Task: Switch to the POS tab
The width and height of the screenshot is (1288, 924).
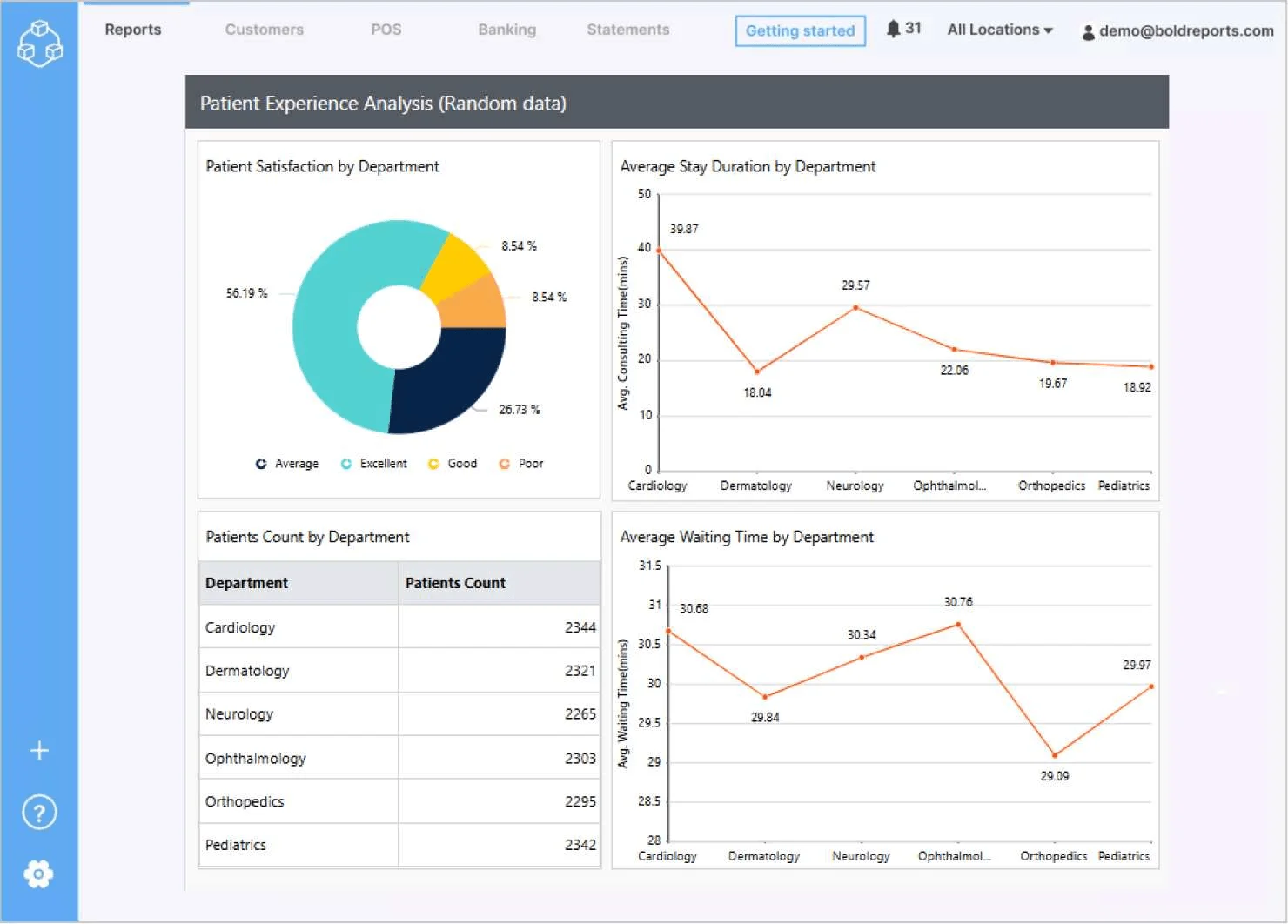Action: click(386, 29)
